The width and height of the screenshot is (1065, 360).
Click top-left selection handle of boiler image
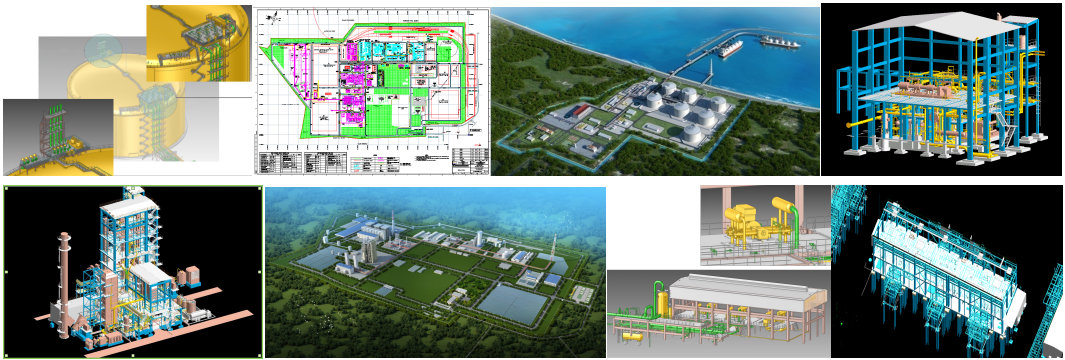(4, 186)
